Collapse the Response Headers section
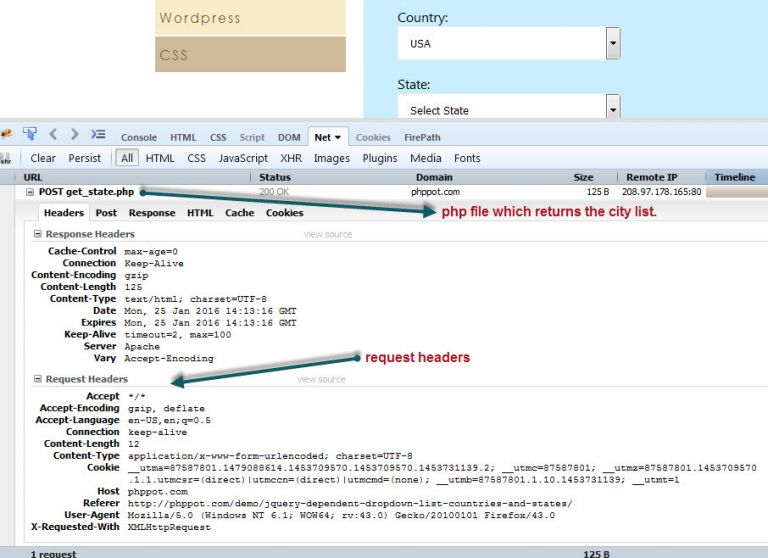 38,234
